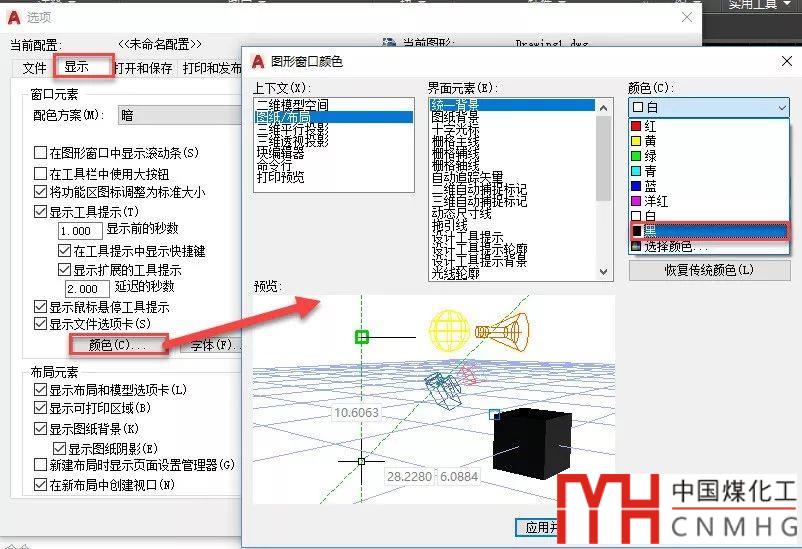The height and width of the screenshot is (549, 802).
Task: Open the 打印和发布 tab
Action: pyautogui.click(x=211, y=68)
